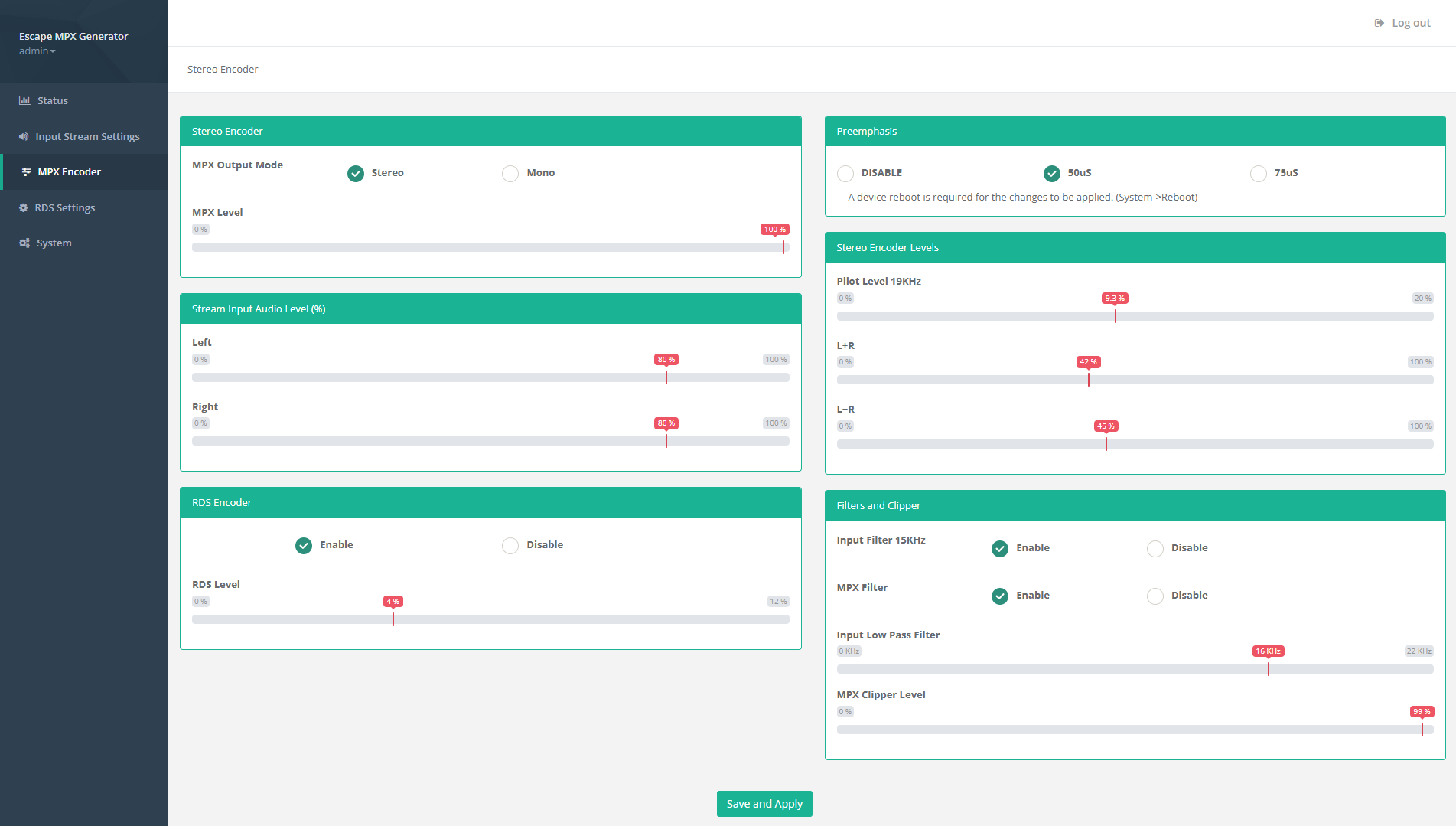Screen dimensions: 1456x826
Task: Click the System cogs icon
Action: pyautogui.click(x=24, y=243)
